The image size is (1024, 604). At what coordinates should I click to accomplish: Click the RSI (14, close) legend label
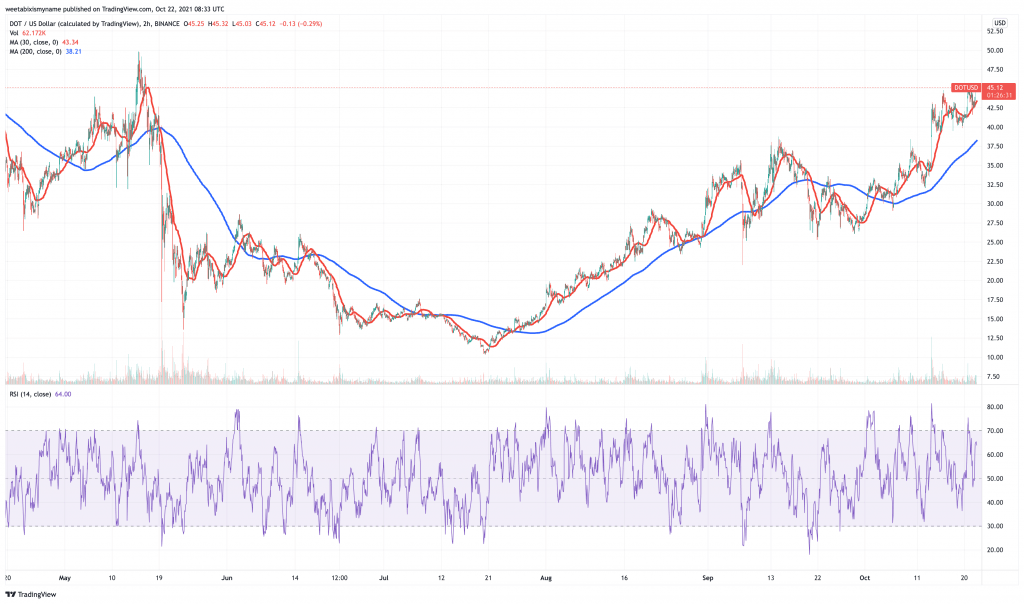30,394
